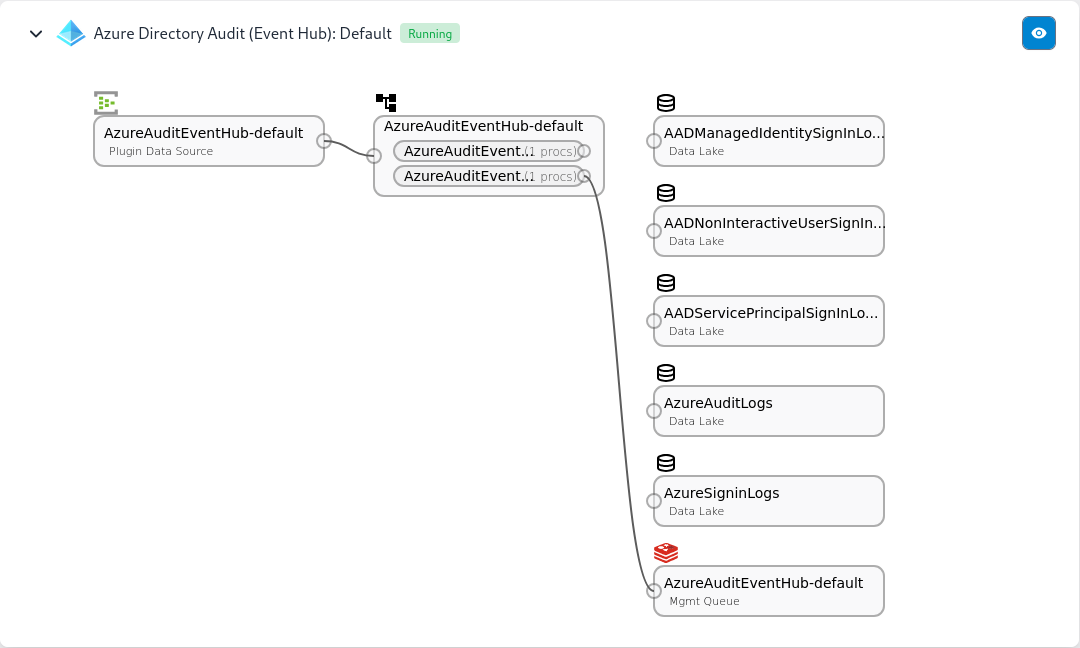Click the output port of the second AzureAuditEvent.. row
Viewport: 1080px width, 648px height.
pos(584,176)
